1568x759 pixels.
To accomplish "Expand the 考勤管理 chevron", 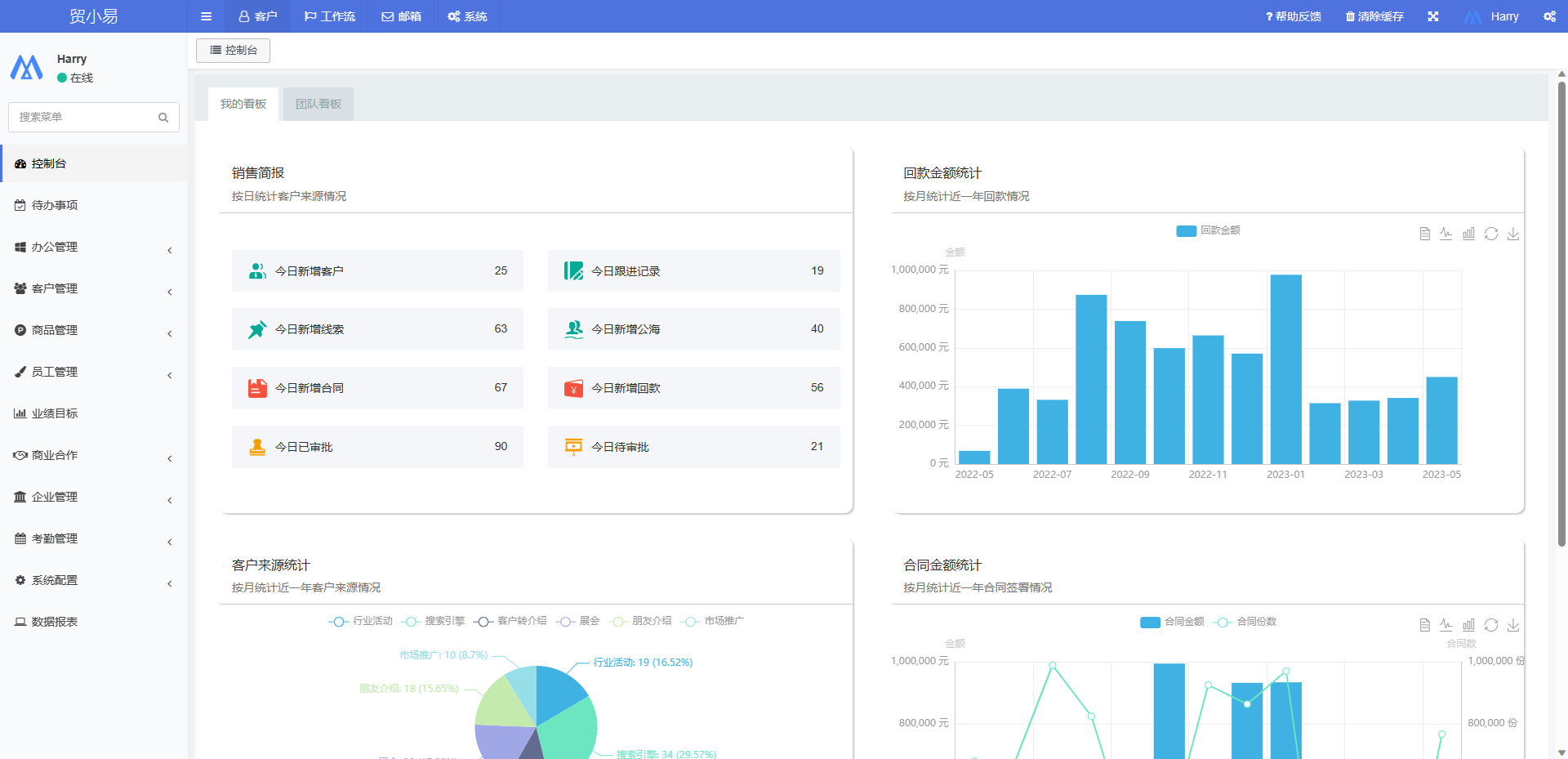I will (x=170, y=542).
